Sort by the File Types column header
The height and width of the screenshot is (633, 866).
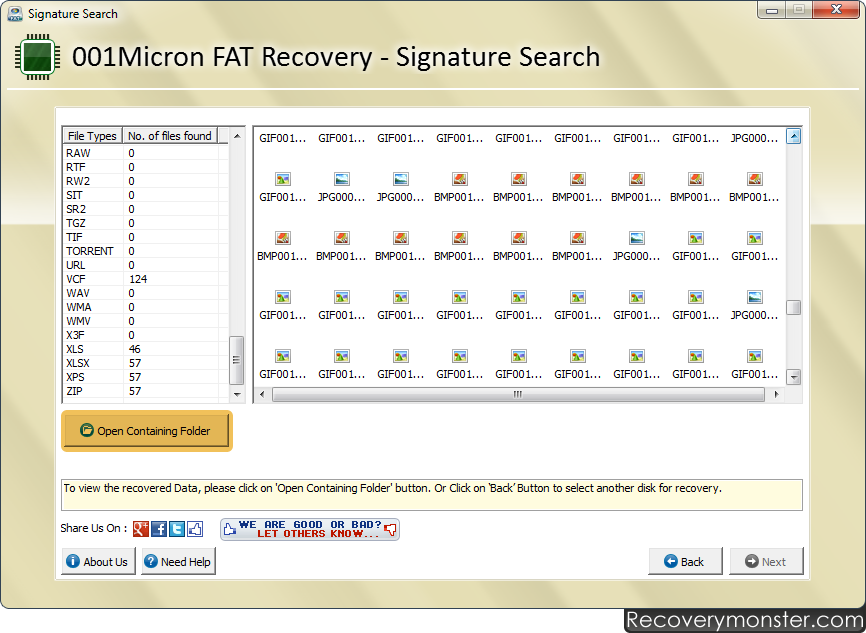(x=92, y=136)
